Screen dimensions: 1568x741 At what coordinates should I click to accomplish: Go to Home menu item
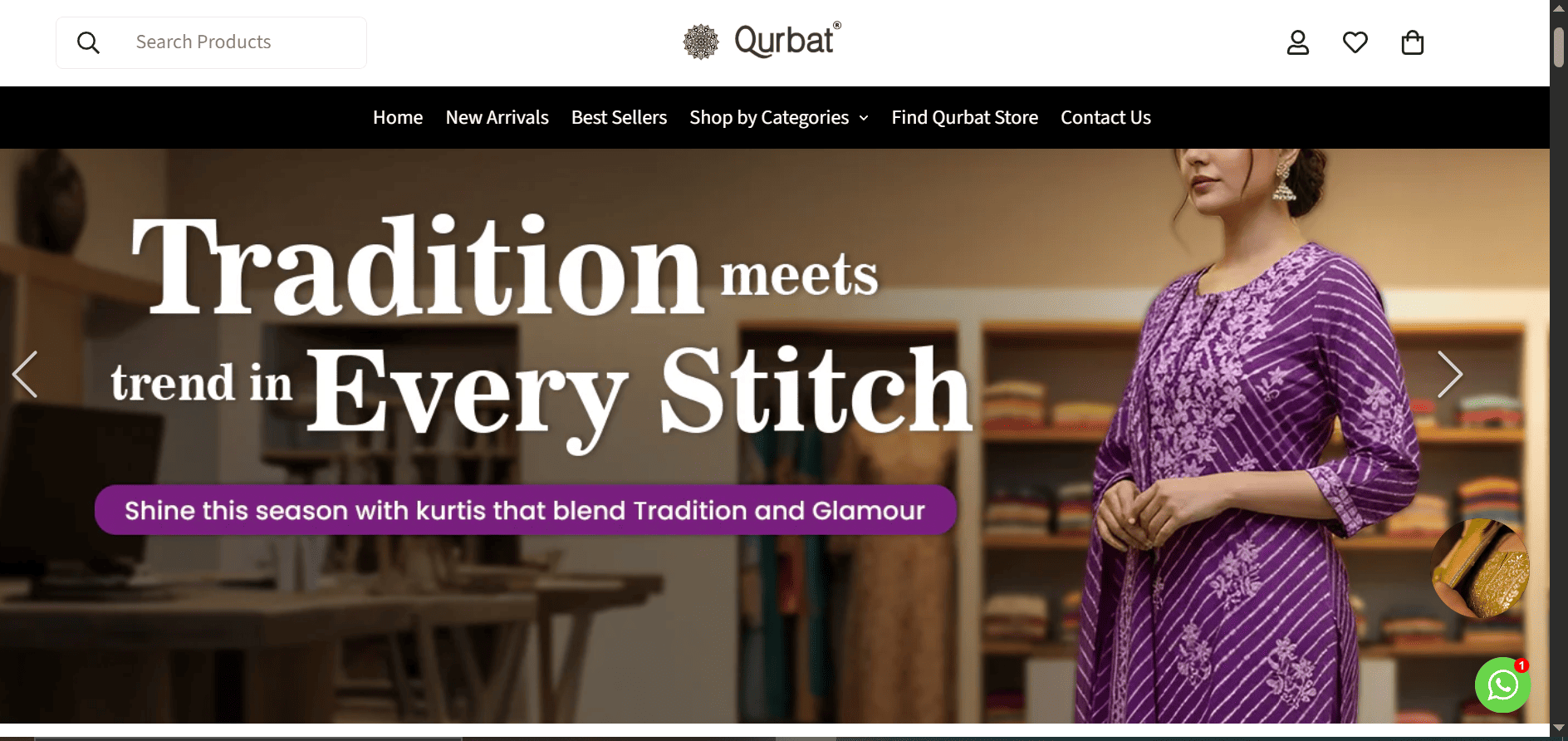point(398,118)
